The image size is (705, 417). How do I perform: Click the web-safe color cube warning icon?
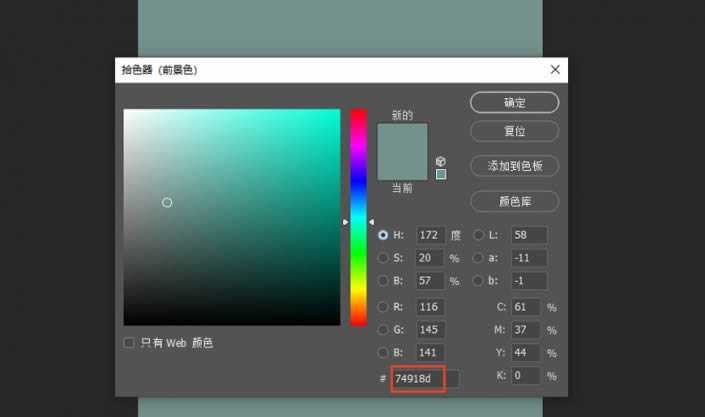441,161
